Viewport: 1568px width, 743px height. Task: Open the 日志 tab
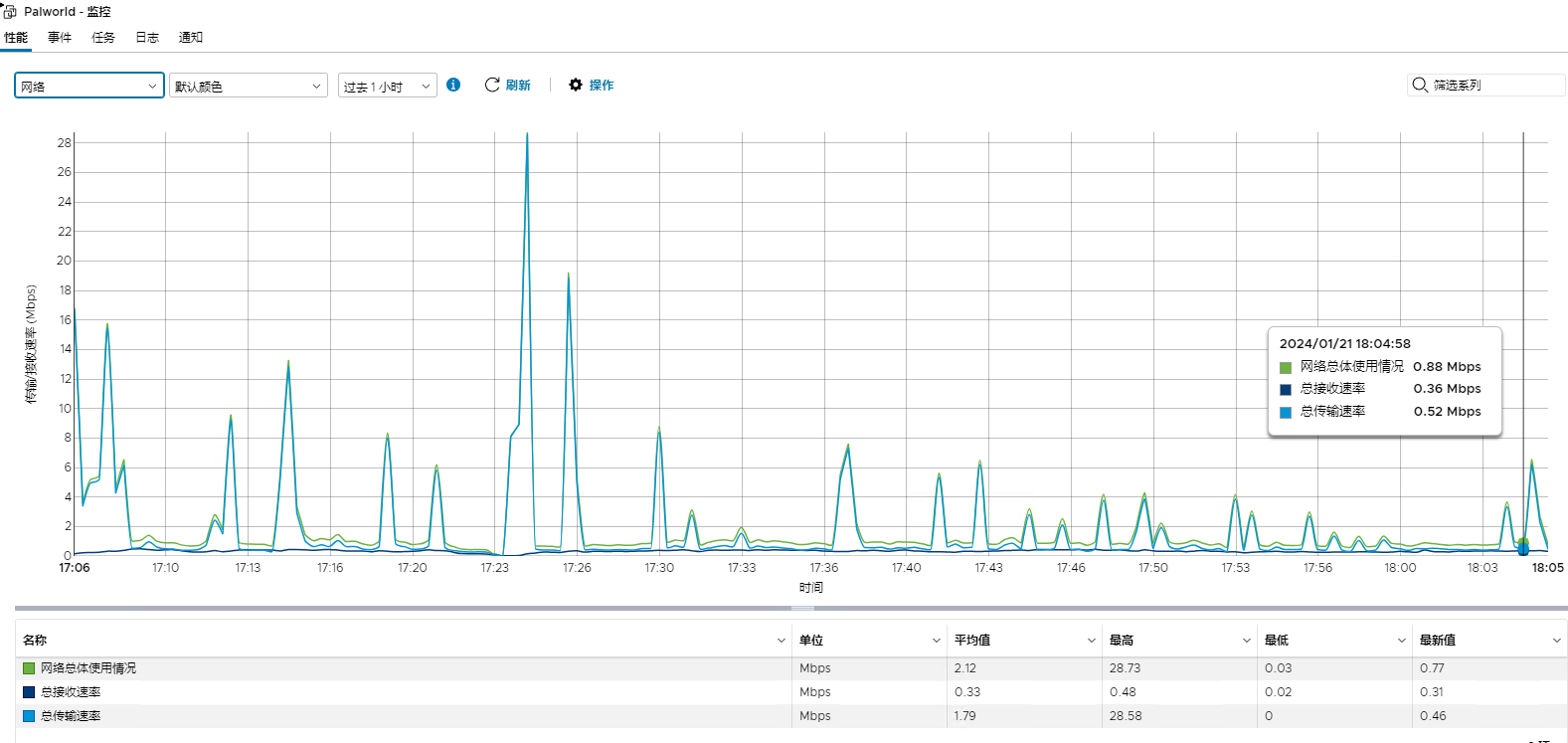point(147,37)
